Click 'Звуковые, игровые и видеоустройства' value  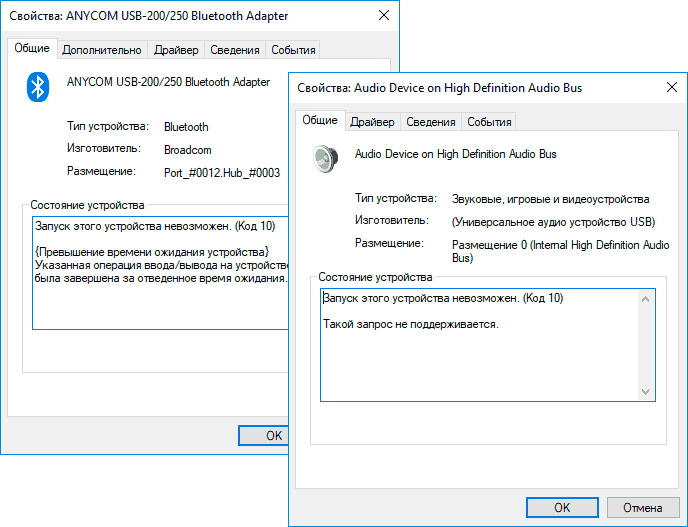coord(551,199)
